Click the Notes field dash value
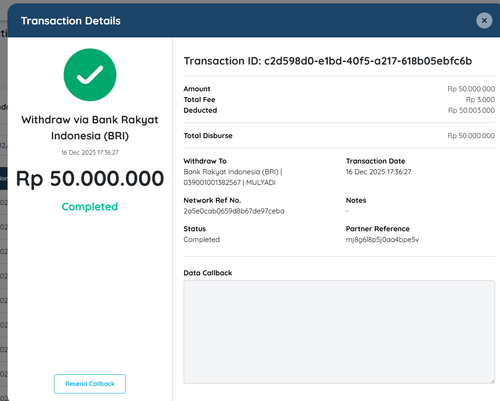The width and height of the screenshot is (500, 401). (x=347, y=211)
